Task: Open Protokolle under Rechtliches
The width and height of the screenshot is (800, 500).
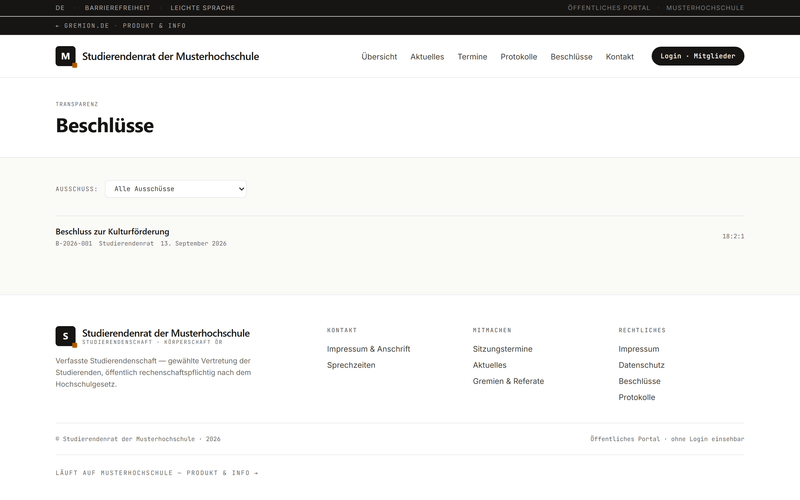Action: click(x=637, y=397)
